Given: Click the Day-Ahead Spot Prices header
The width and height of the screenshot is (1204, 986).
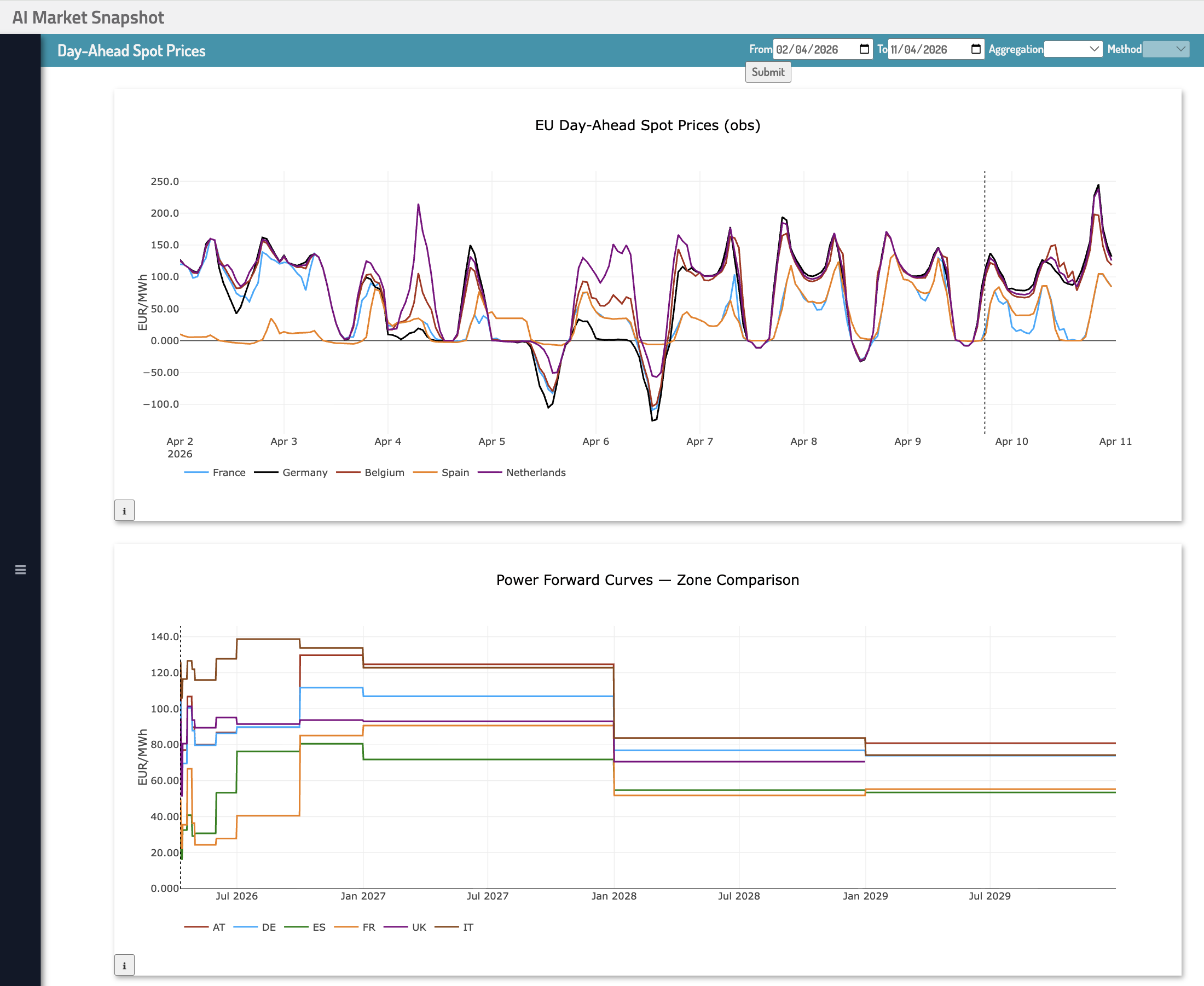Looking at the screenshot, I should tap(131, 50).
